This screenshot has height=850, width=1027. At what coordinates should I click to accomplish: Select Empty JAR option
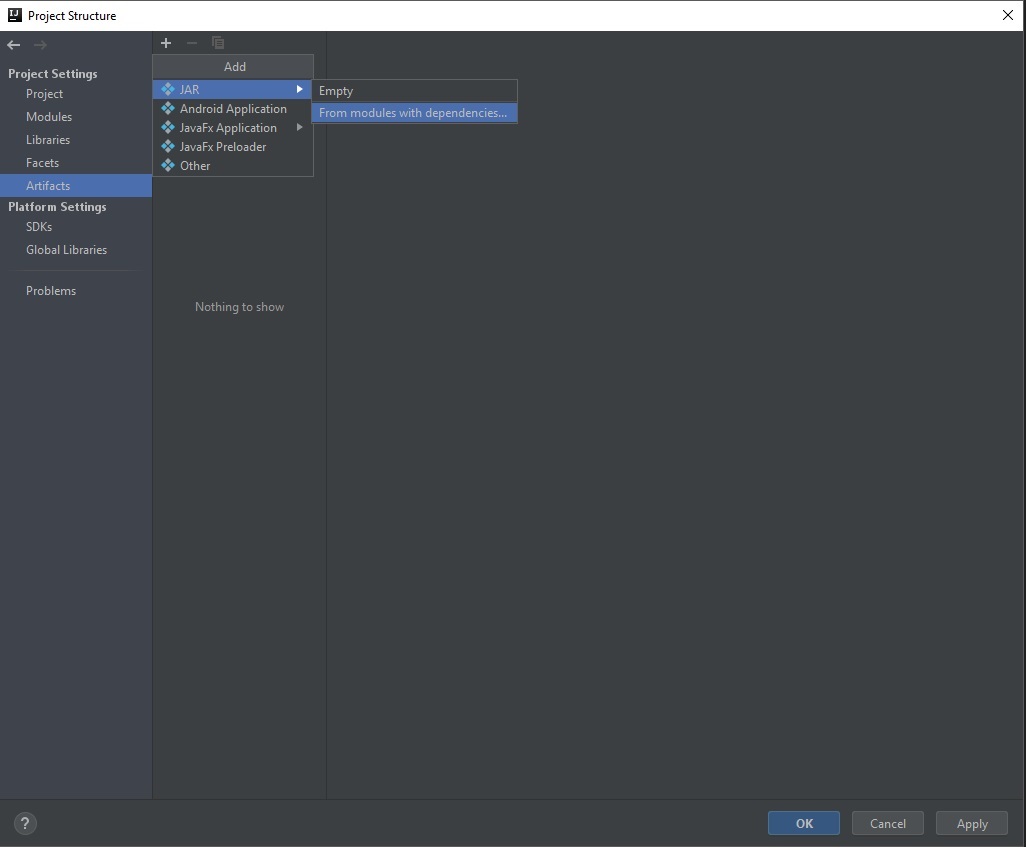(x=336, y=91)
